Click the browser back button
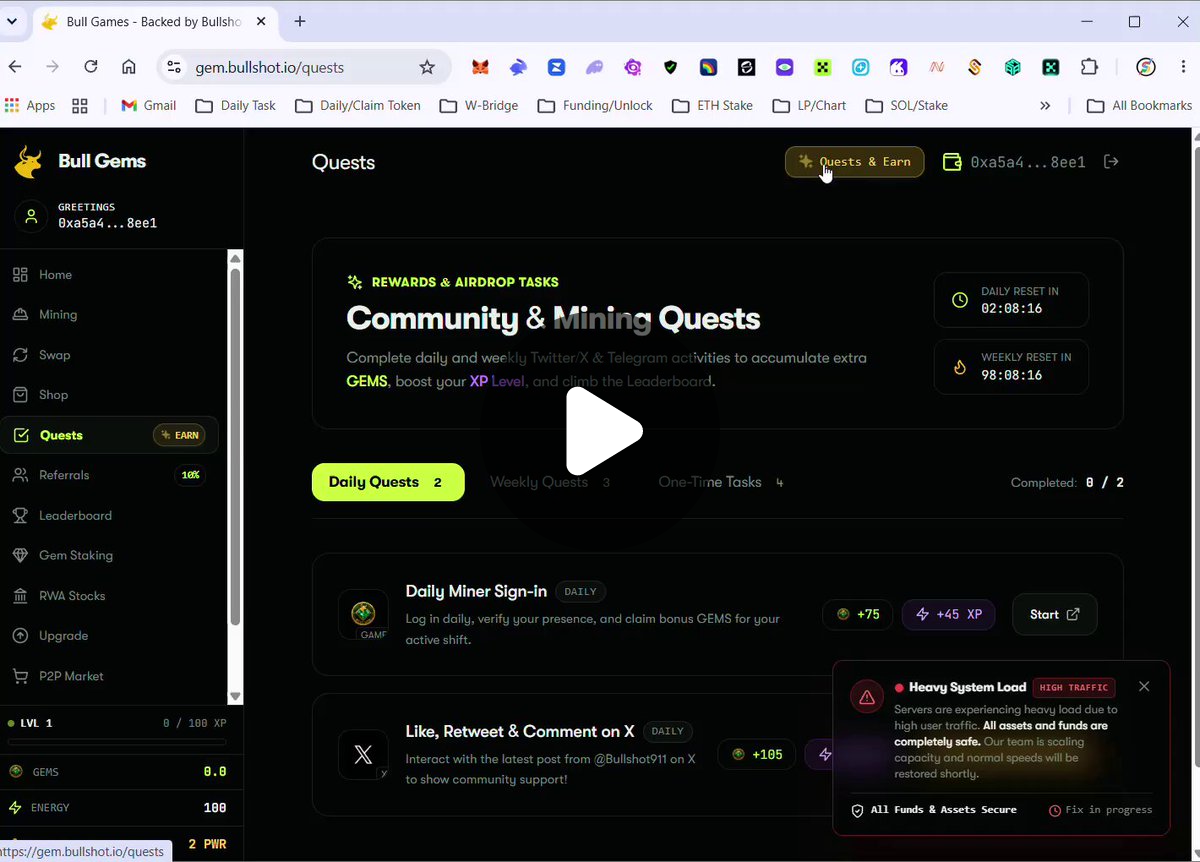The height and width of the screenshot is (862, 1200). point(15,67)
